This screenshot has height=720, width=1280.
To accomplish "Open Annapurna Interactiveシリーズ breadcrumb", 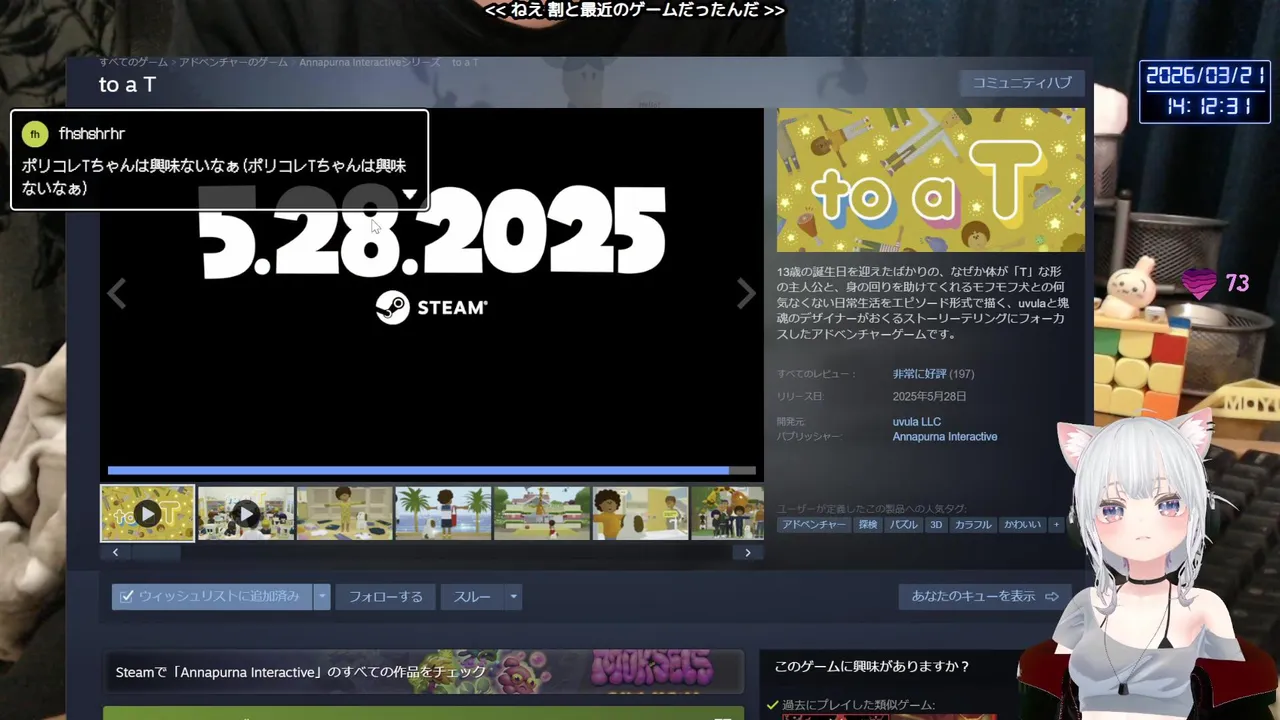I will 370,62.
